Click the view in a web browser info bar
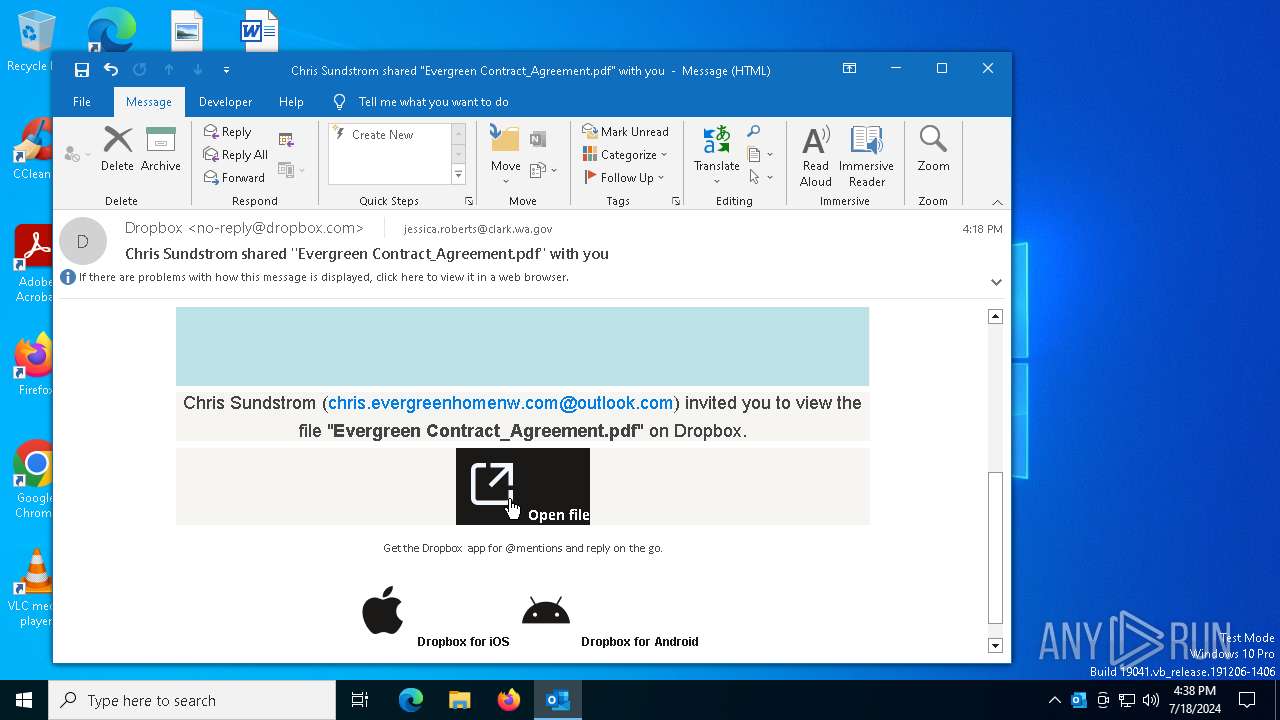The image size is (1280, 720). click(324, 277)
